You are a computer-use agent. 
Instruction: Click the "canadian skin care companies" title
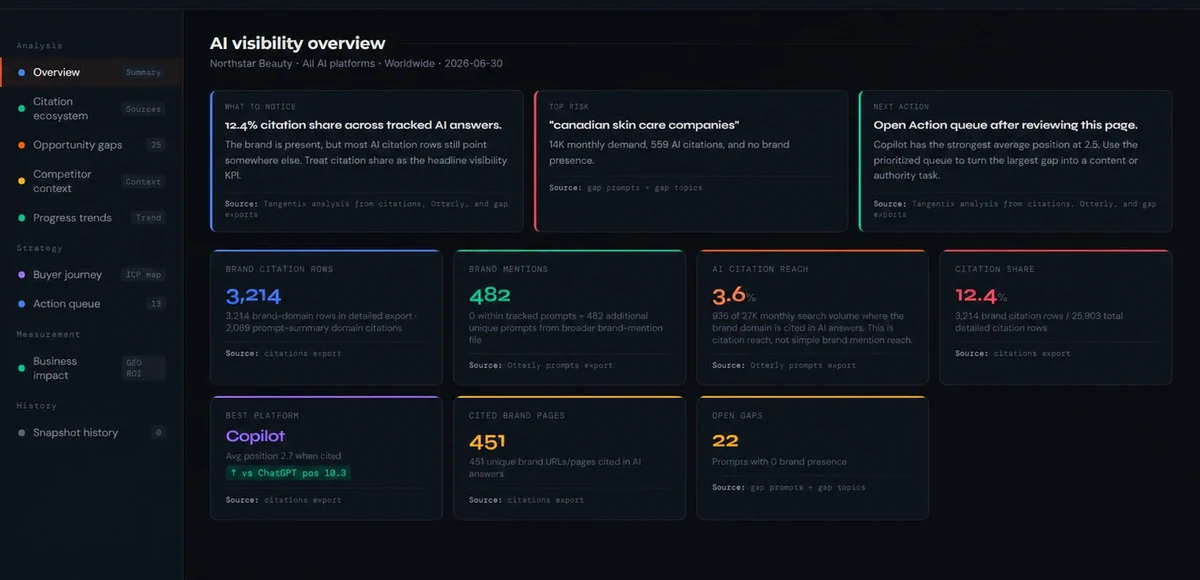(643, 125)
